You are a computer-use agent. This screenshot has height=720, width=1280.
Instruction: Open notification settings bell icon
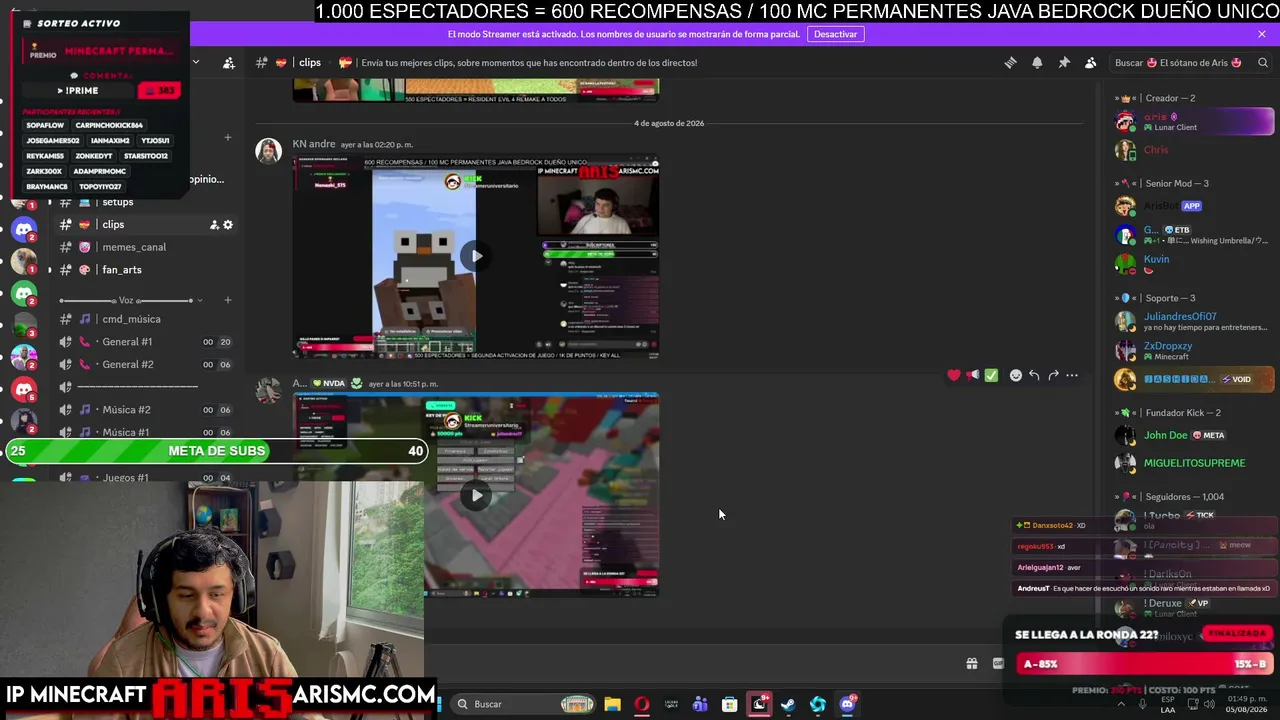pyautogui.click(x=1037, y=62)
